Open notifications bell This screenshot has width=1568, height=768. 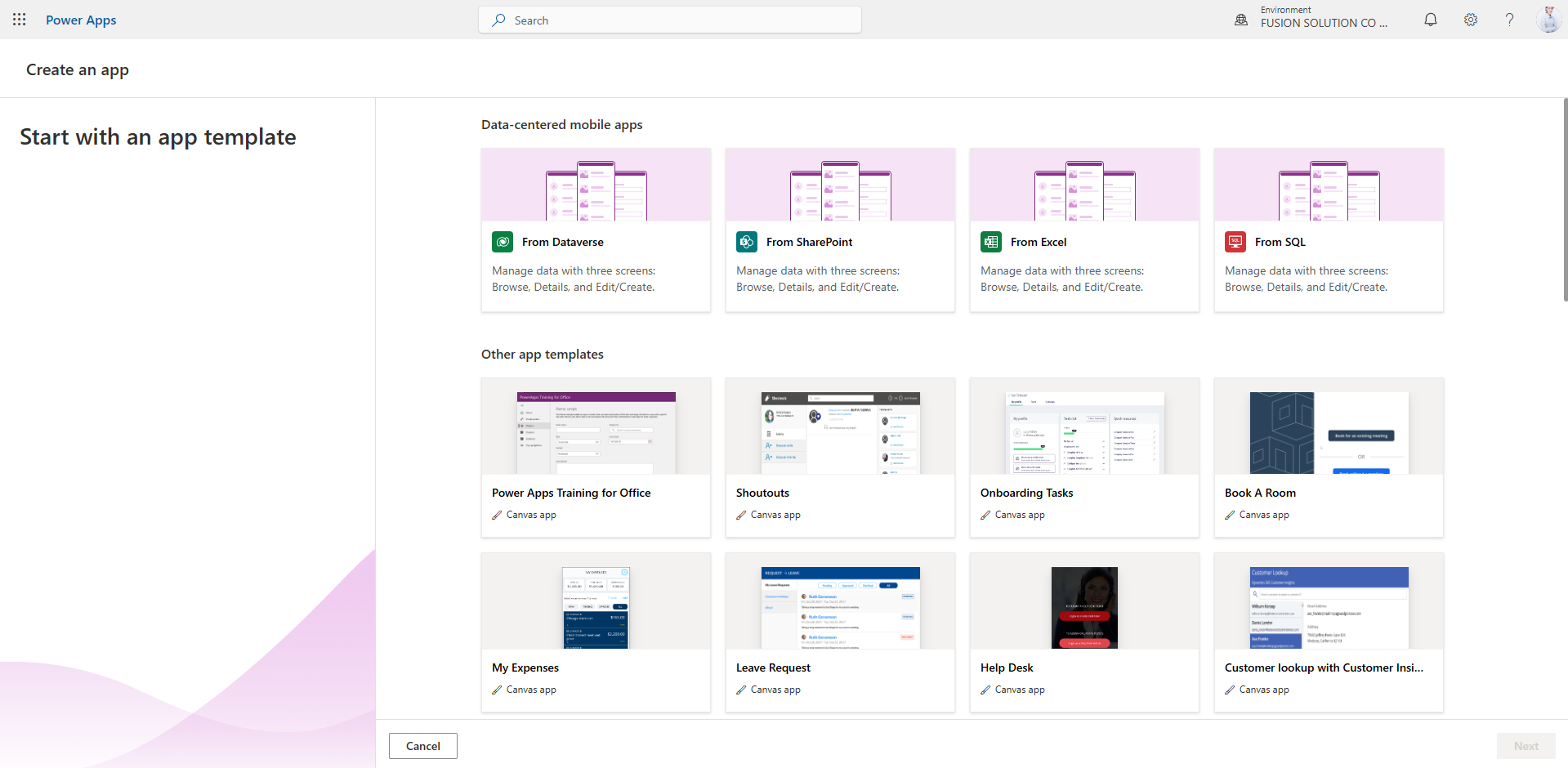click(x=1431, y=20)
